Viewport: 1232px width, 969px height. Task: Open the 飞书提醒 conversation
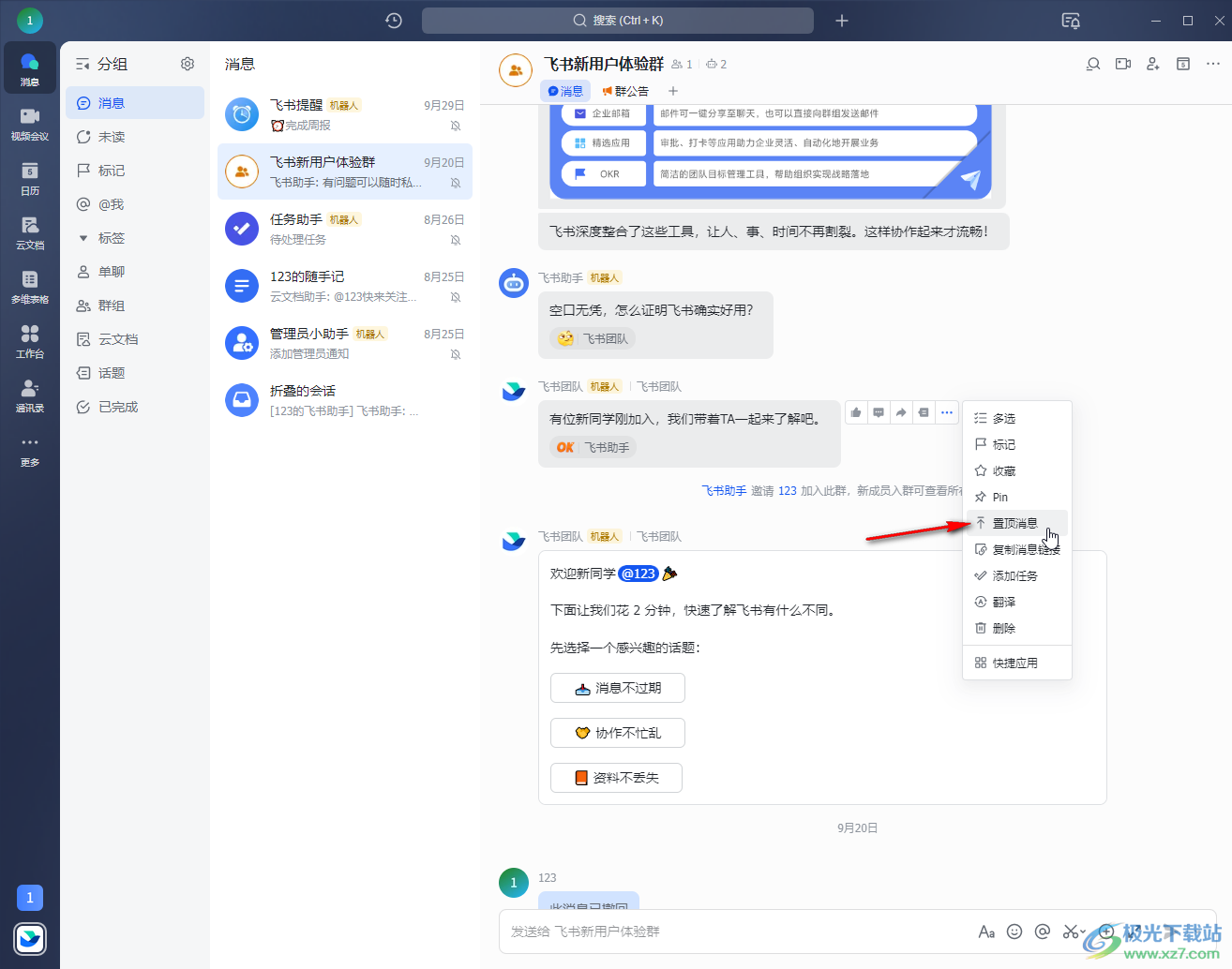pyautogui.click(x=345, y=114)
